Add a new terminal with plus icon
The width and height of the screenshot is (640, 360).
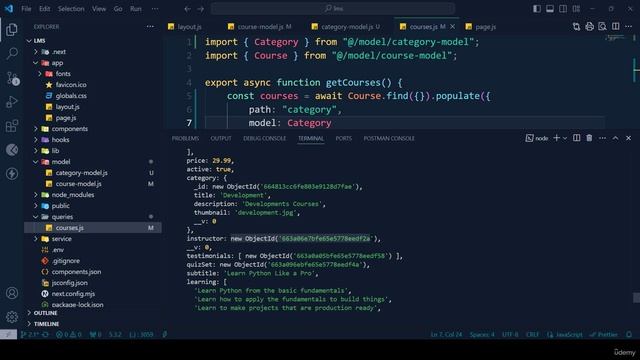point(556,138)
